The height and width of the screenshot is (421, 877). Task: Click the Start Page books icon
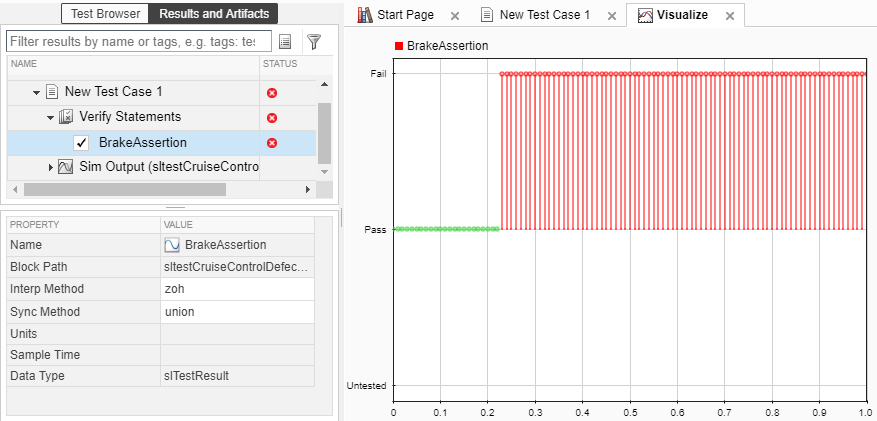pyautogui.click(x=365, y=15)
